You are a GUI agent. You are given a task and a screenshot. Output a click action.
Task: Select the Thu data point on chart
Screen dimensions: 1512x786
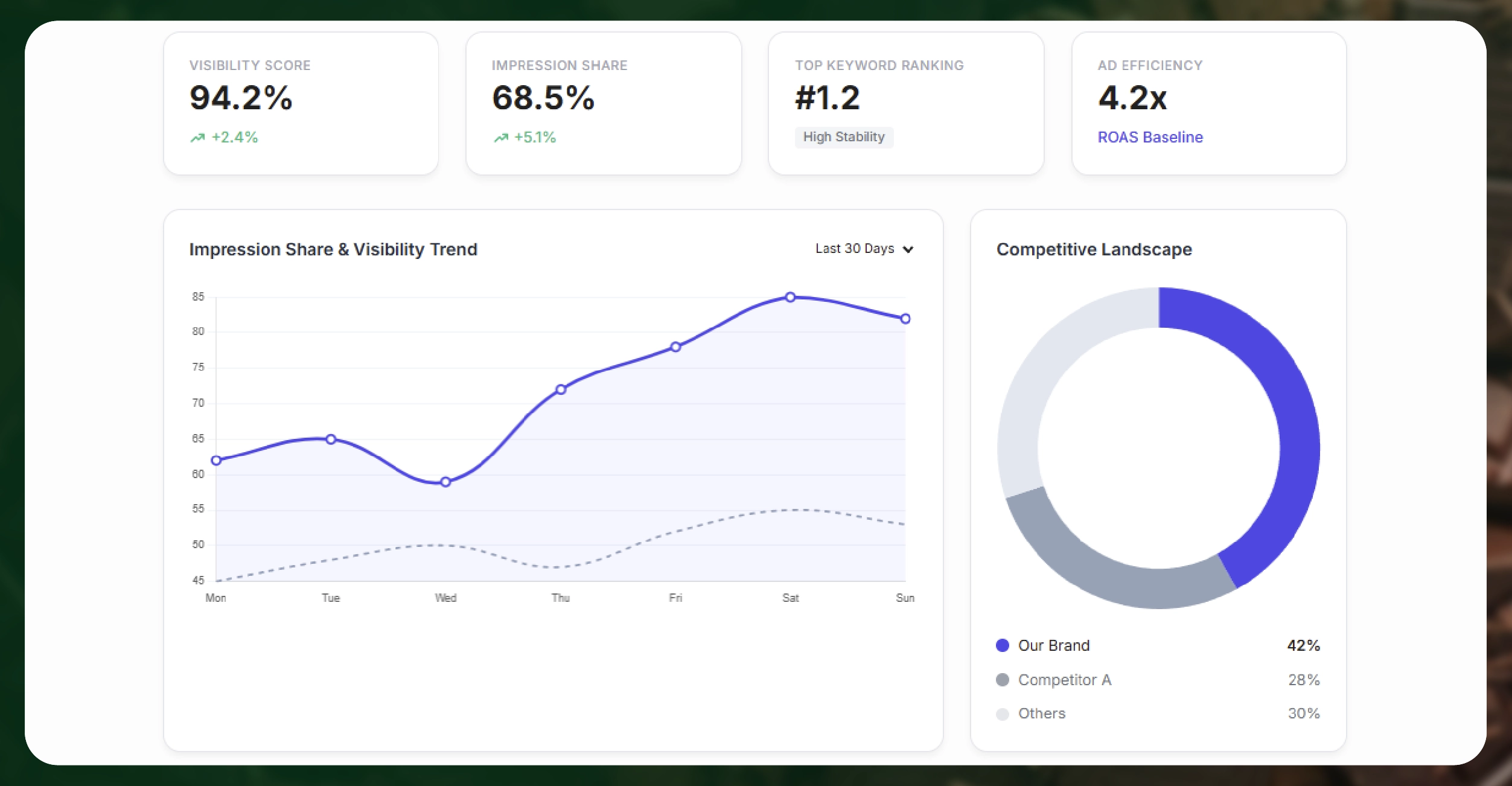click(x=561, y=389)
